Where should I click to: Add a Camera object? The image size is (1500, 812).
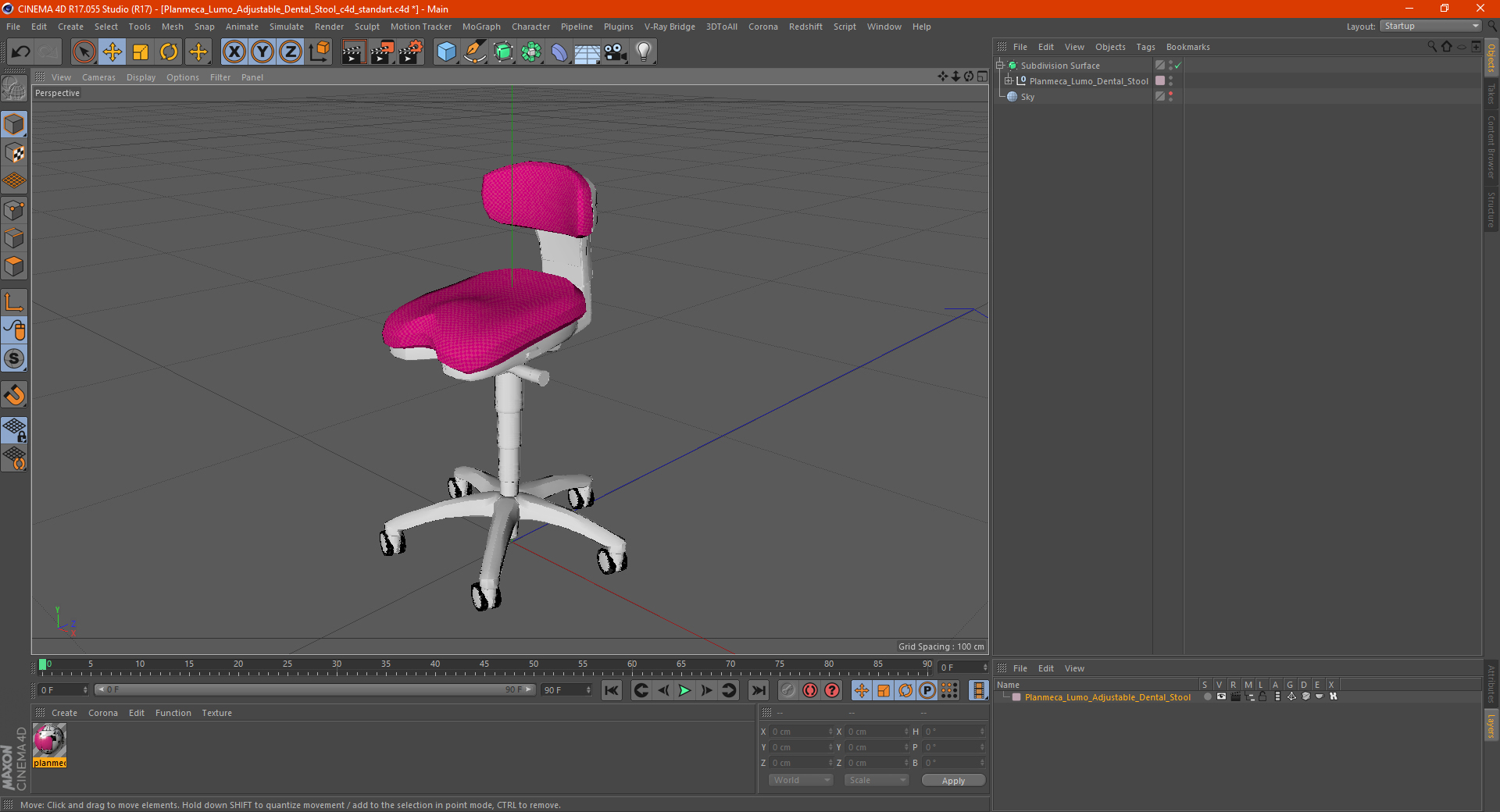pyautogui.click(x=616, y=52)
